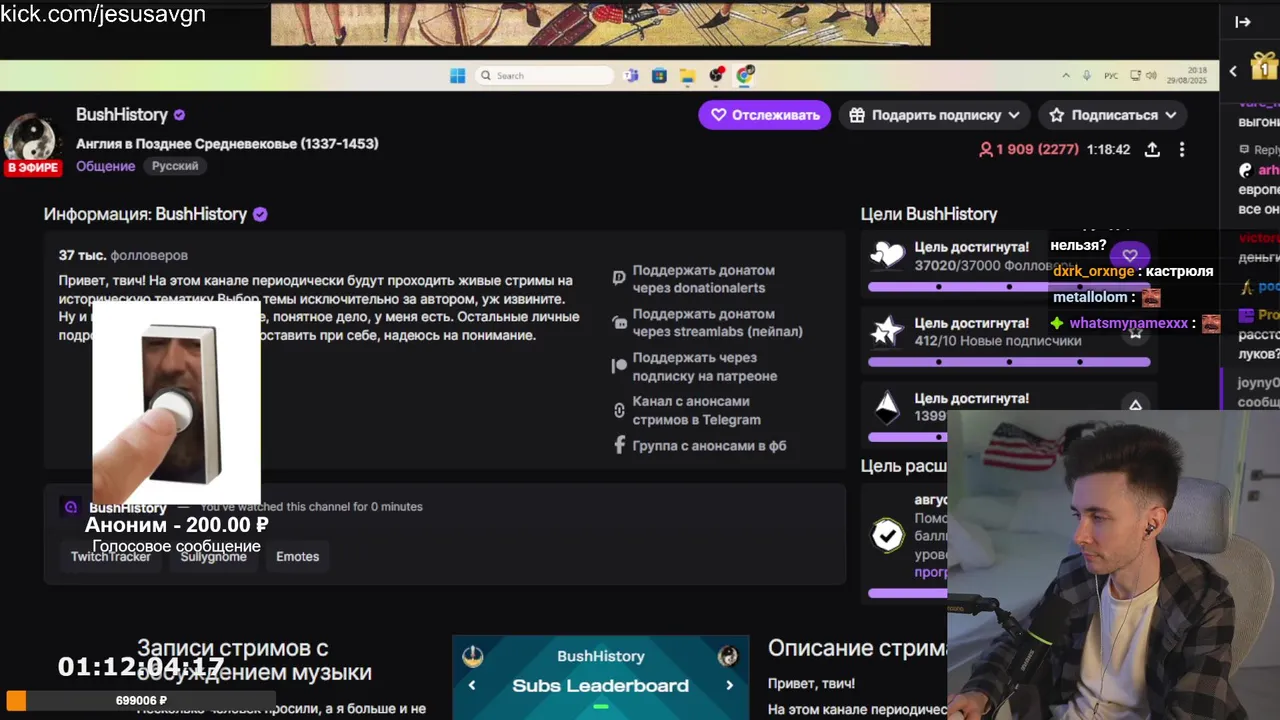Click the dxrk_orxnge username in chat
Viewport: 1280px width, 720px height.
point(1094,271)
